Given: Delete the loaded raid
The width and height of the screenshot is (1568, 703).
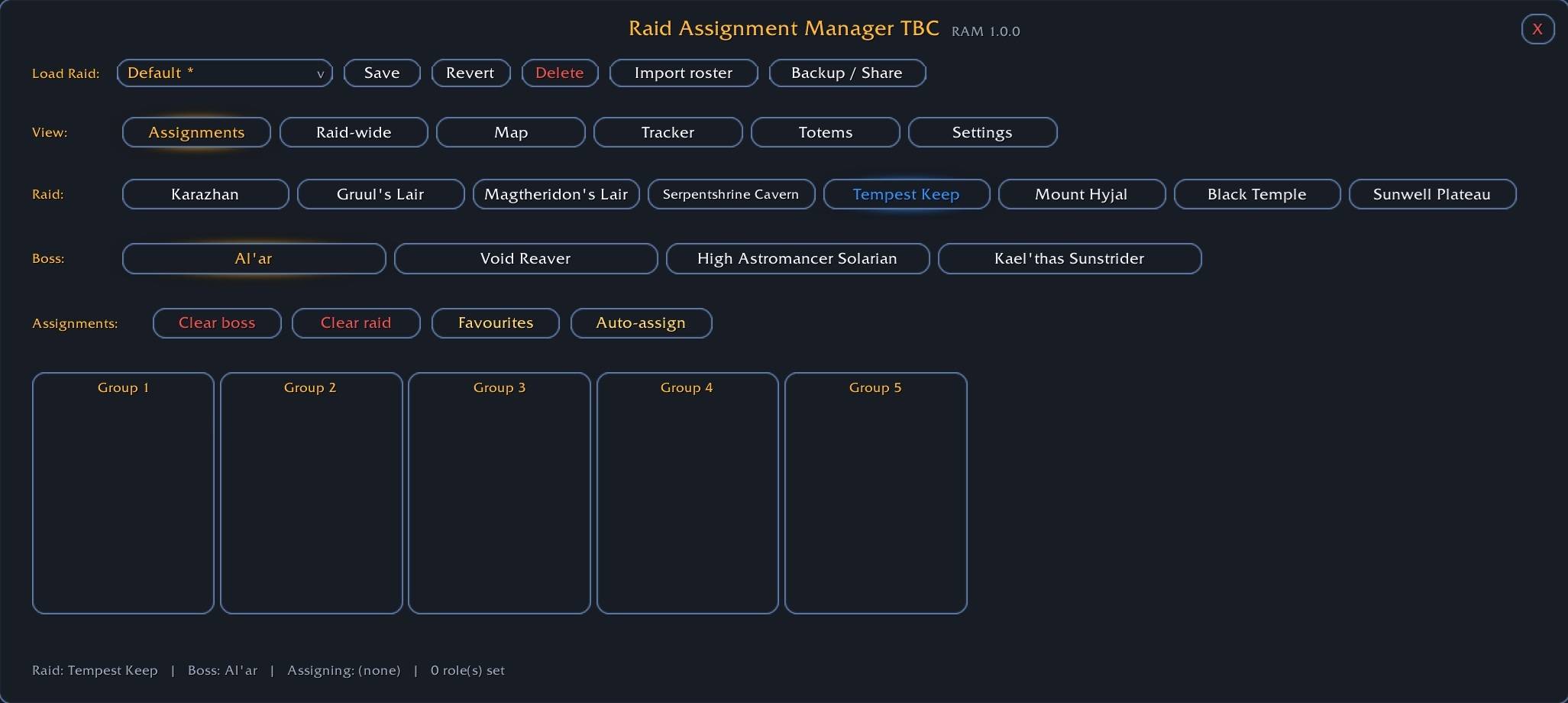Looking at the screenshot, I should pos(560,73).
